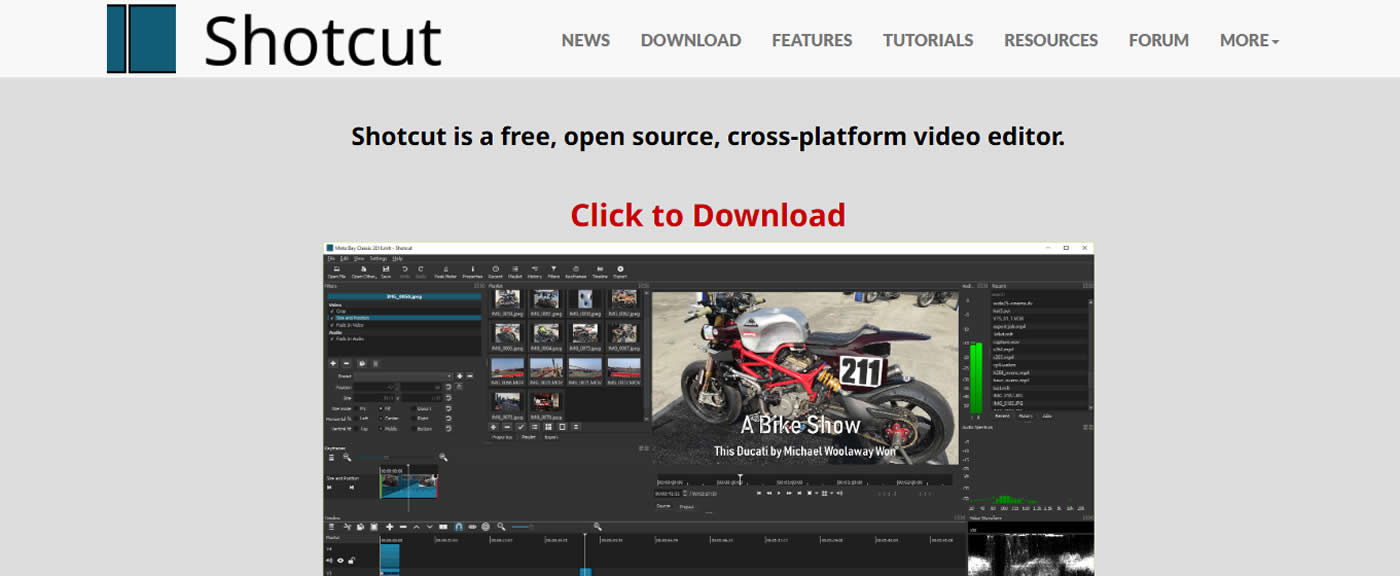Screen dimensions: 1400x576
Task: Switch playlist to tiles view icon
Action: pos(548,427)
